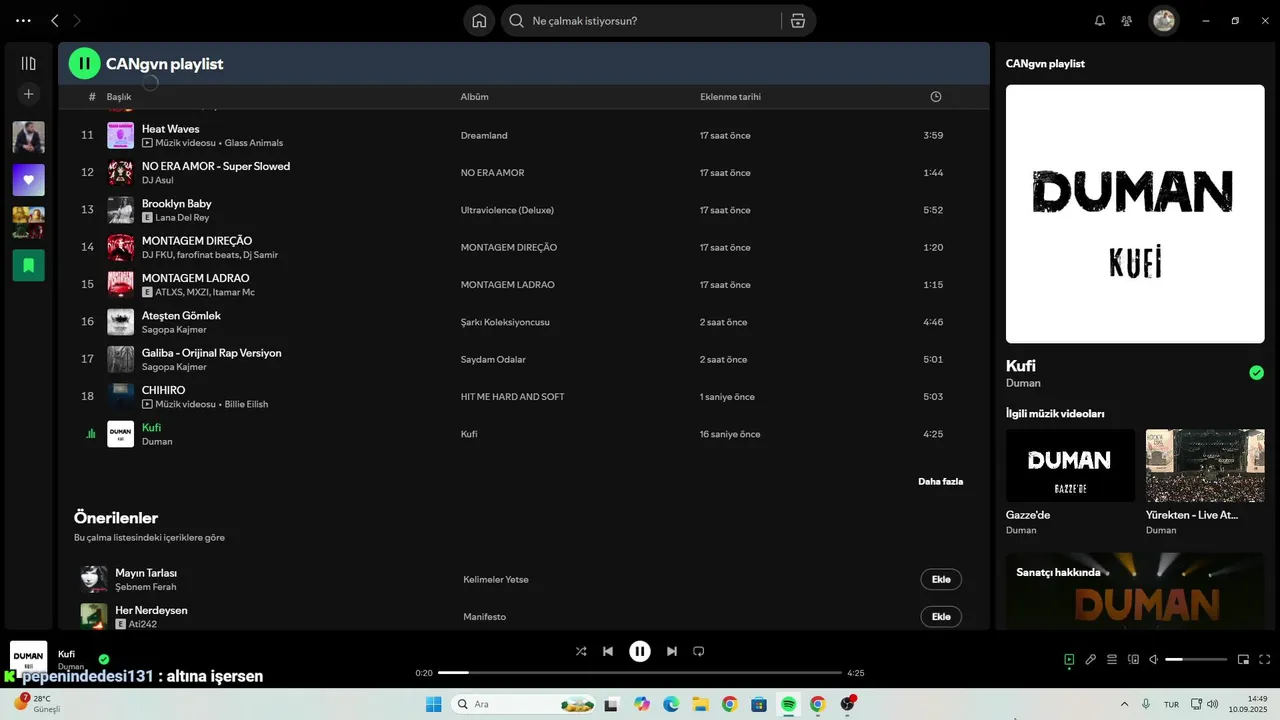Open TUR keyboard language switcher
This screenshot has width=1280, height=720.
pos(1170,704)
